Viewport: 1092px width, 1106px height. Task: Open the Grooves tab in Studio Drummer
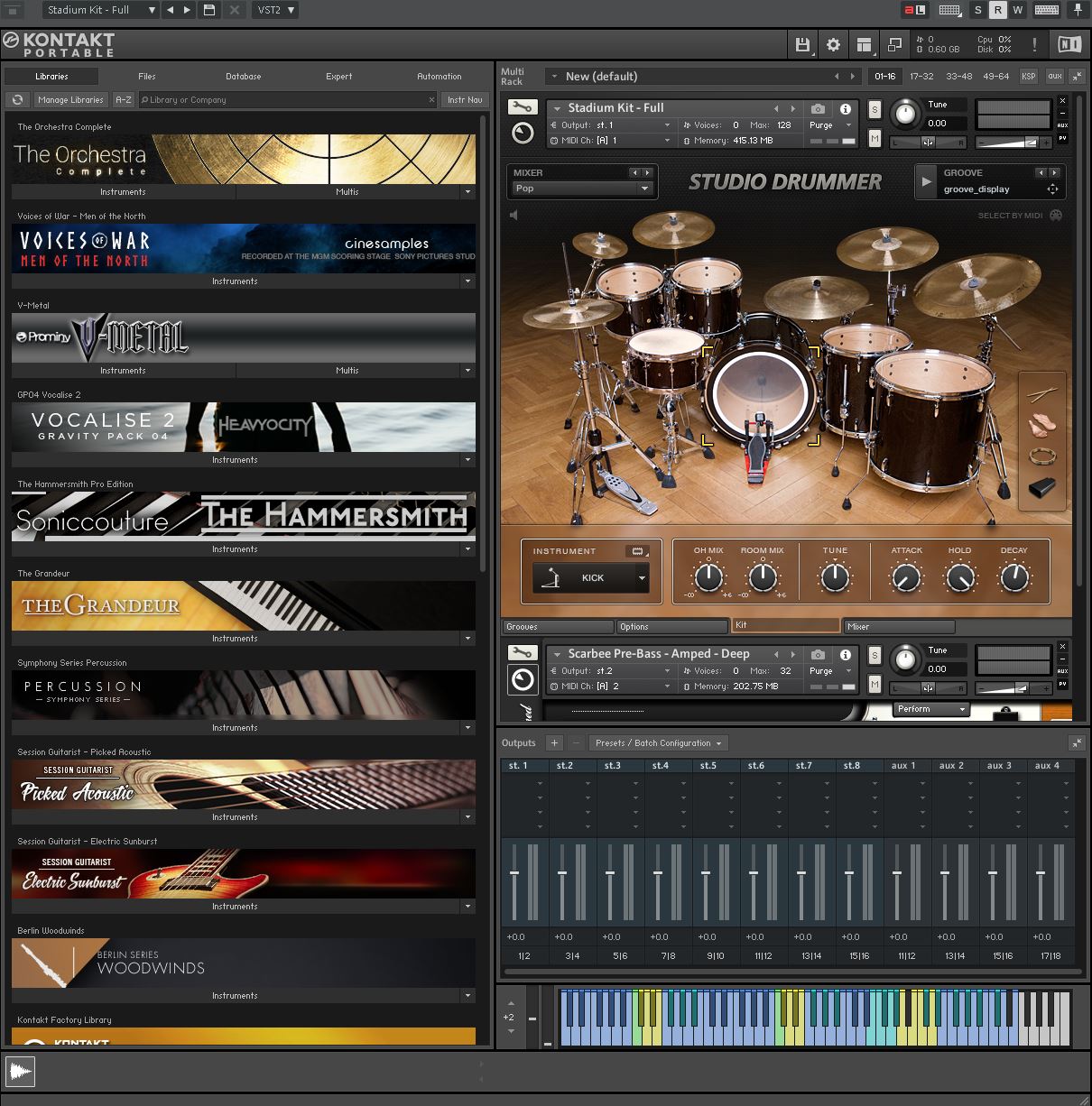click(x=558, y=627)
